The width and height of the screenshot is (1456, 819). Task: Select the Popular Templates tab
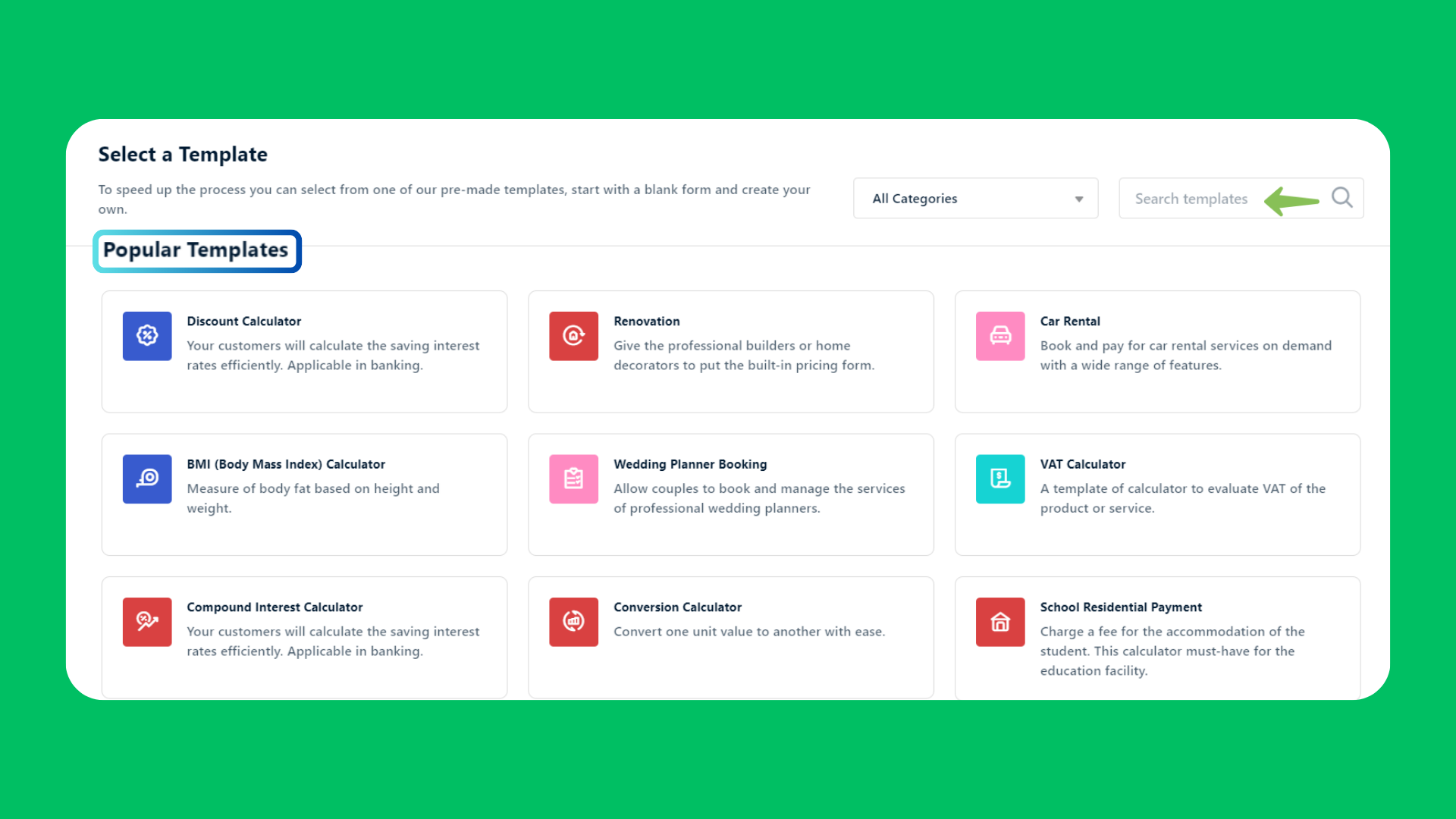click(197, 250)
